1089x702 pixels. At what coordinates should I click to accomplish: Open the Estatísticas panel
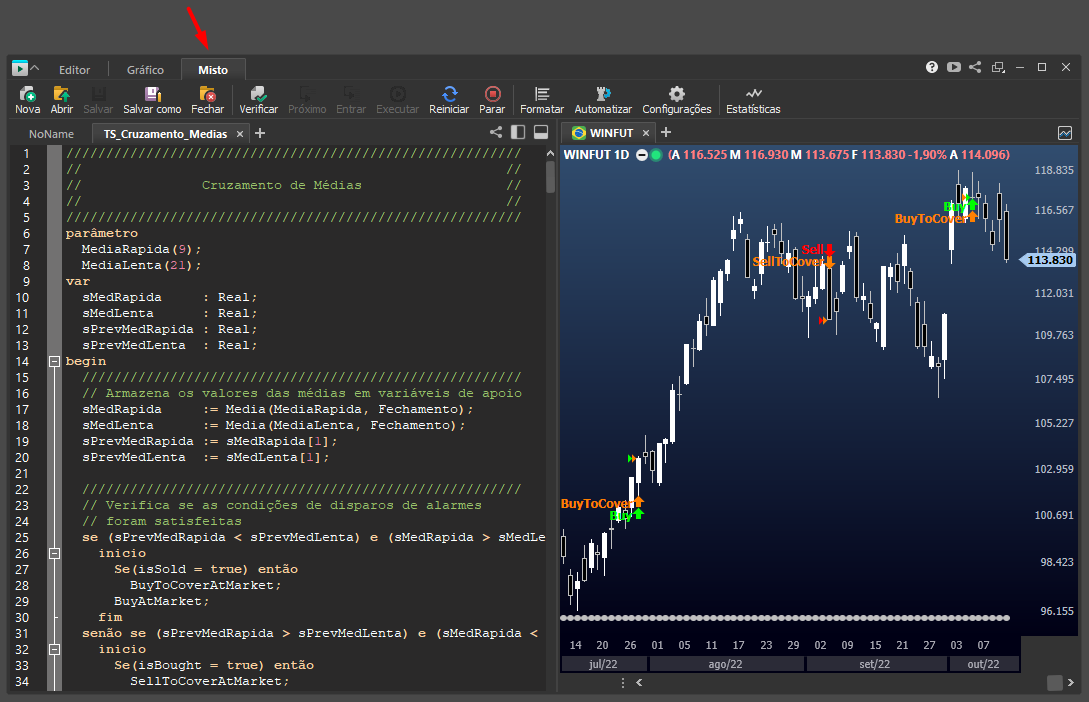(x=753, y=100)
